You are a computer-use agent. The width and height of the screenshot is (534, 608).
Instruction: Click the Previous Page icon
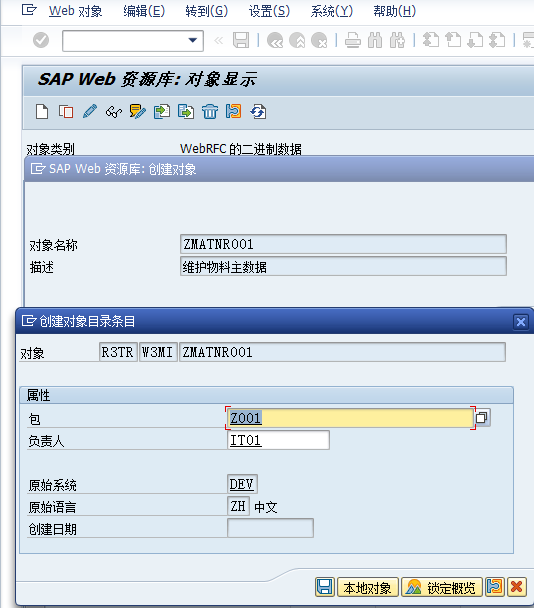pyautogui.click(x=453, y=40)
